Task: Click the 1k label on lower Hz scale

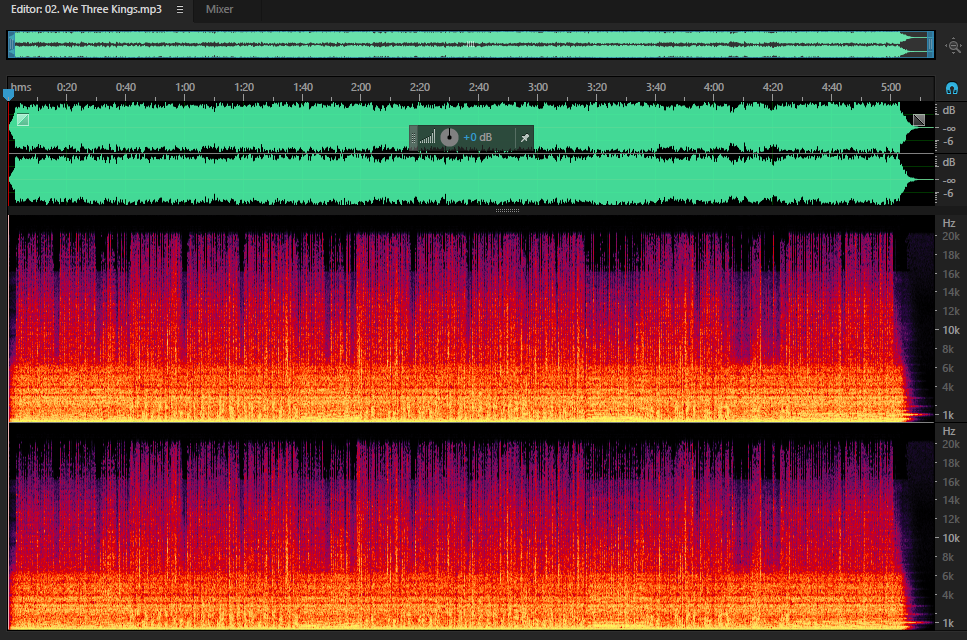Action: pos(948,623)
